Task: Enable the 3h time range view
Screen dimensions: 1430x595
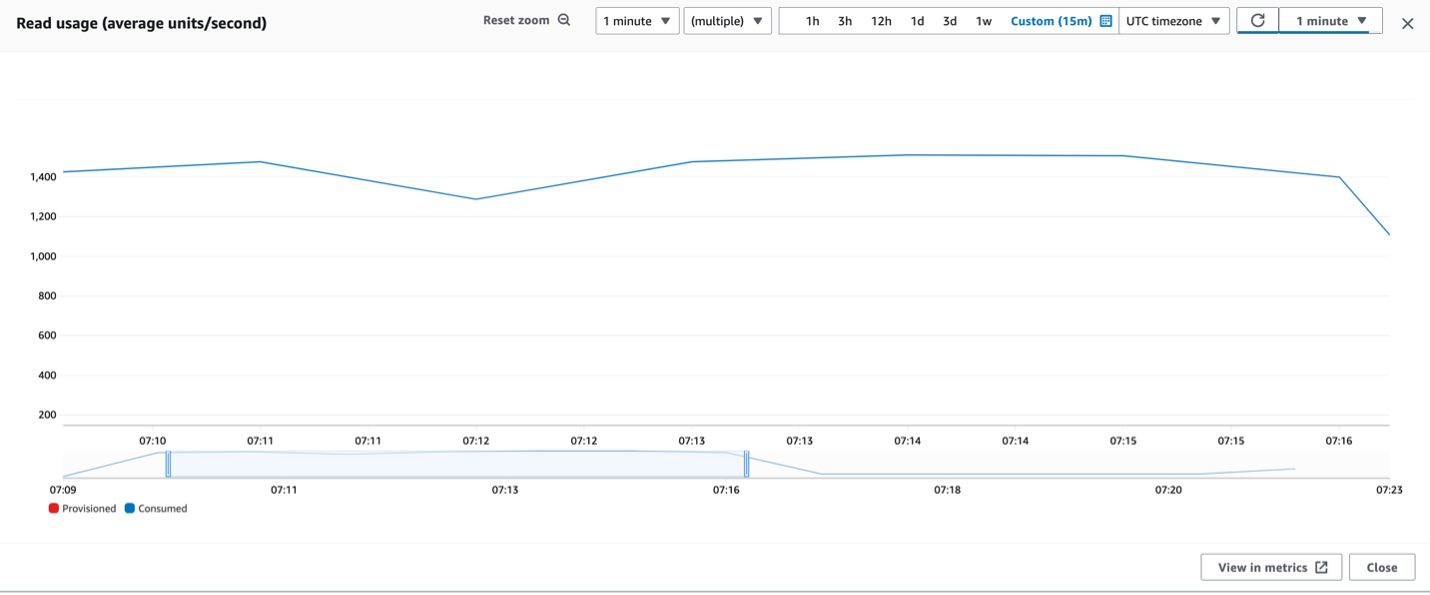Action: pyautogui.click(x=844, y=19)
